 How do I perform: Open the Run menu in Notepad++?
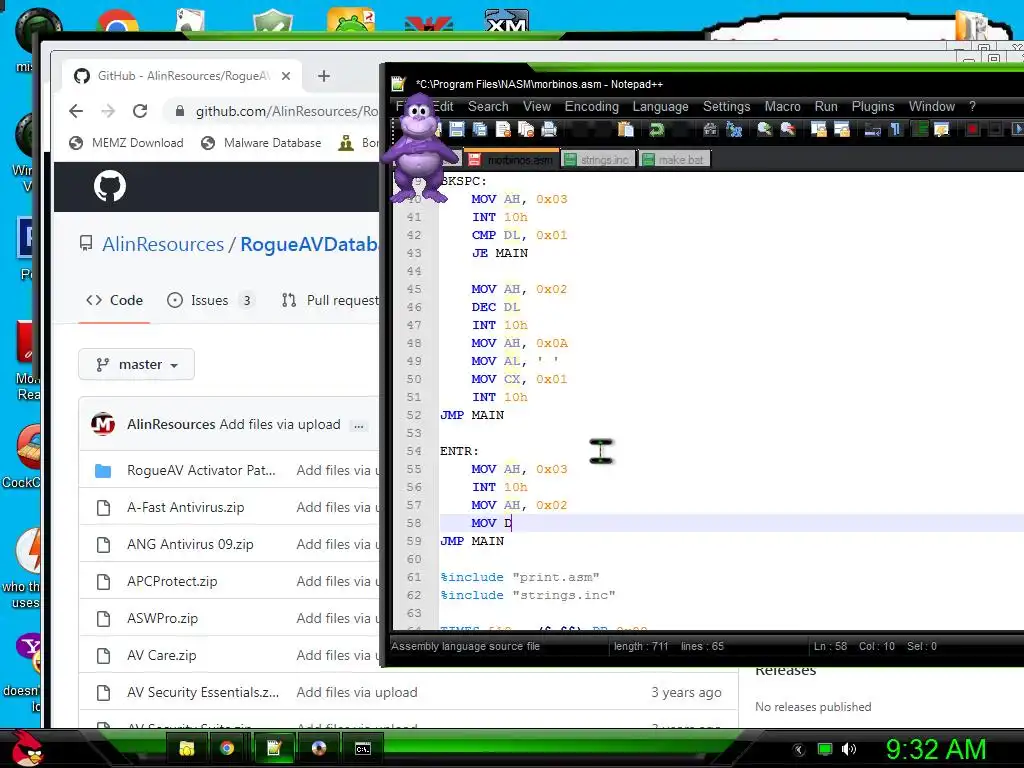point(826,106)
